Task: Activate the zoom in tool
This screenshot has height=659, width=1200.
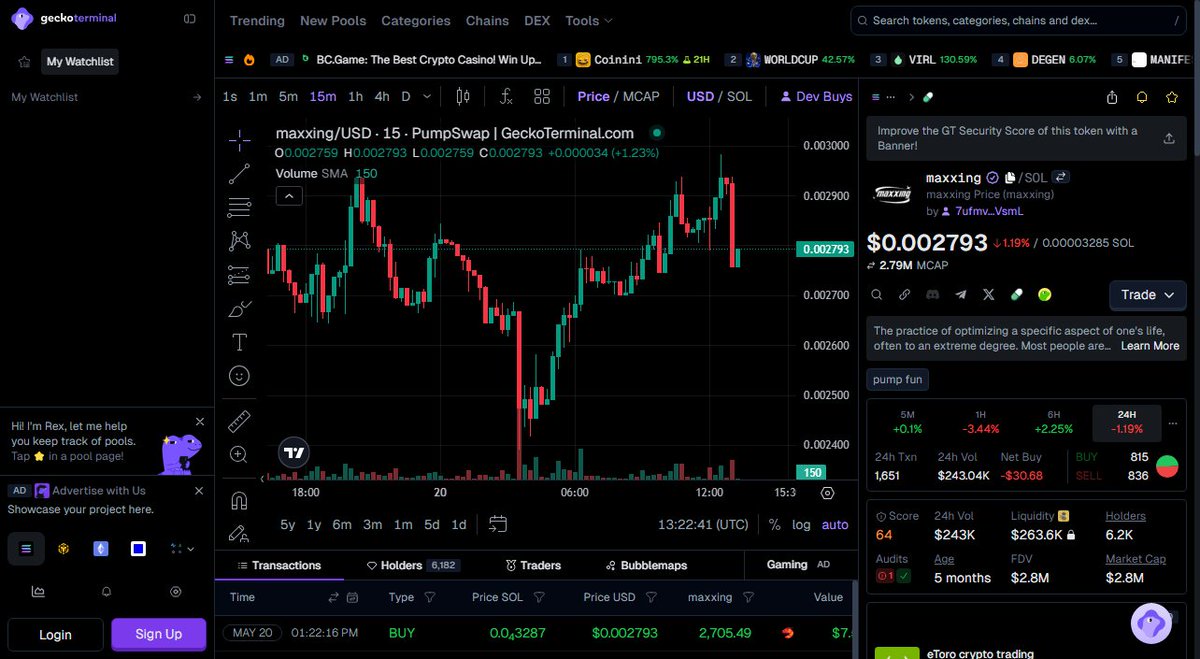Action: point(239,455)
